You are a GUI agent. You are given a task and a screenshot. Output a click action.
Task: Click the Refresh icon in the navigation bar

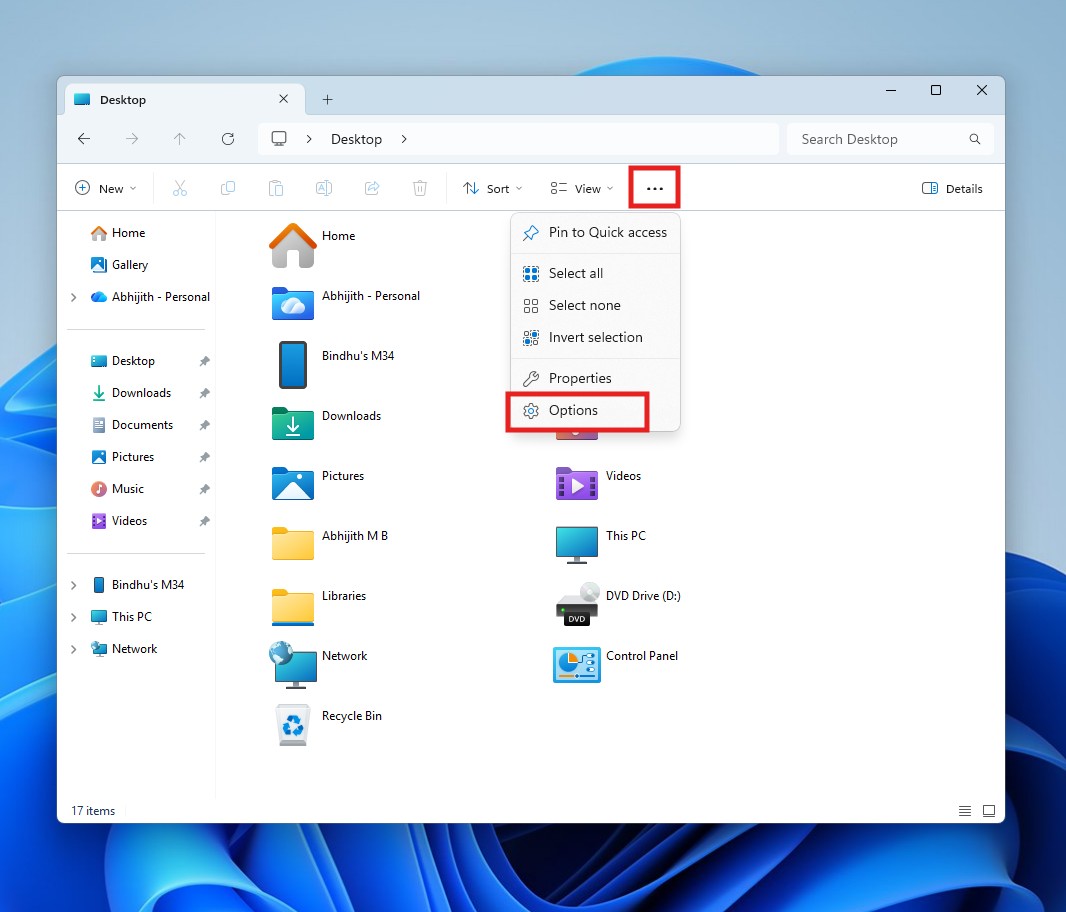click(x=228, y=139)
